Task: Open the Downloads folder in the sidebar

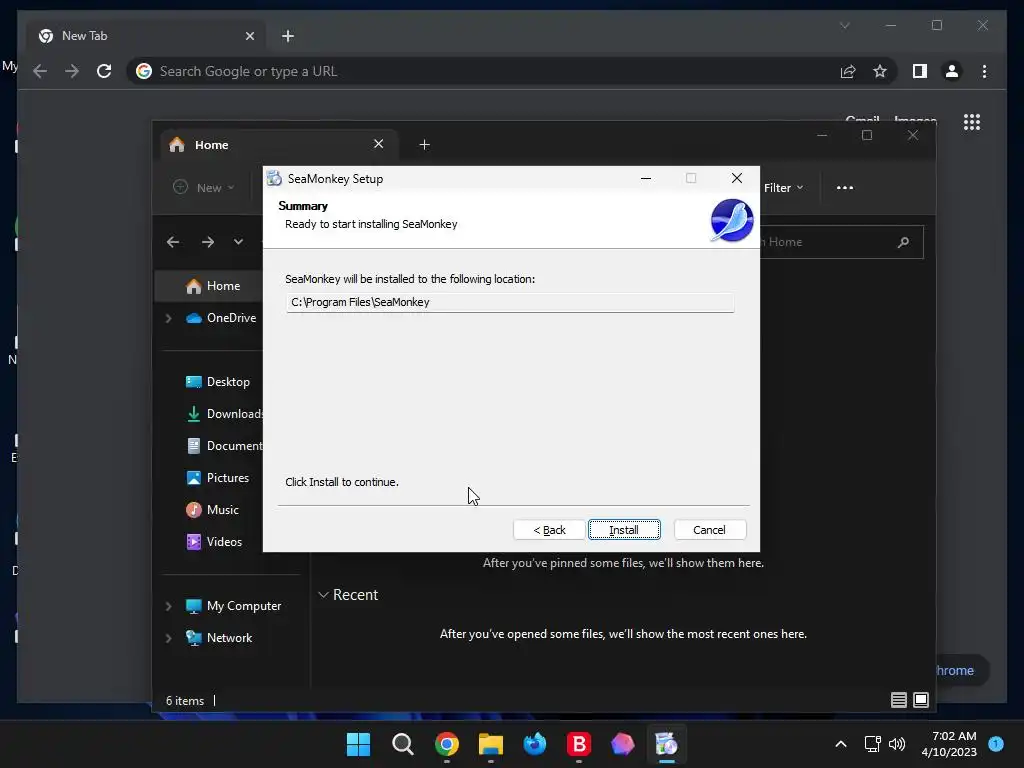Action: 223,414
